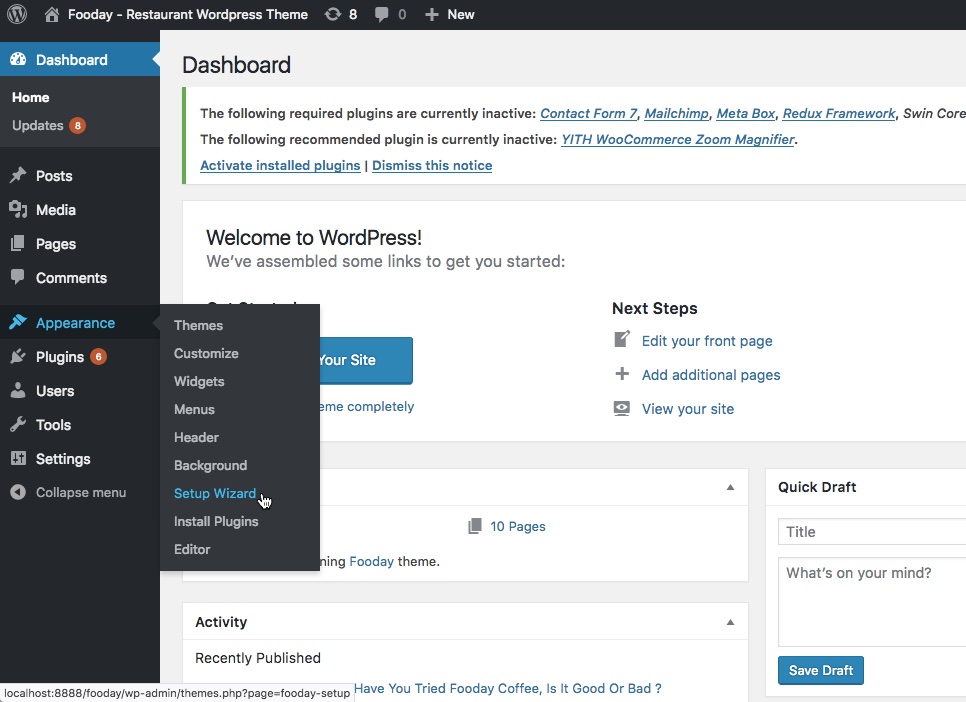The width and height of the screenshot is (966, 702).
Task: Open the Comments menu label in sidebar
Action: click(71, 278)
